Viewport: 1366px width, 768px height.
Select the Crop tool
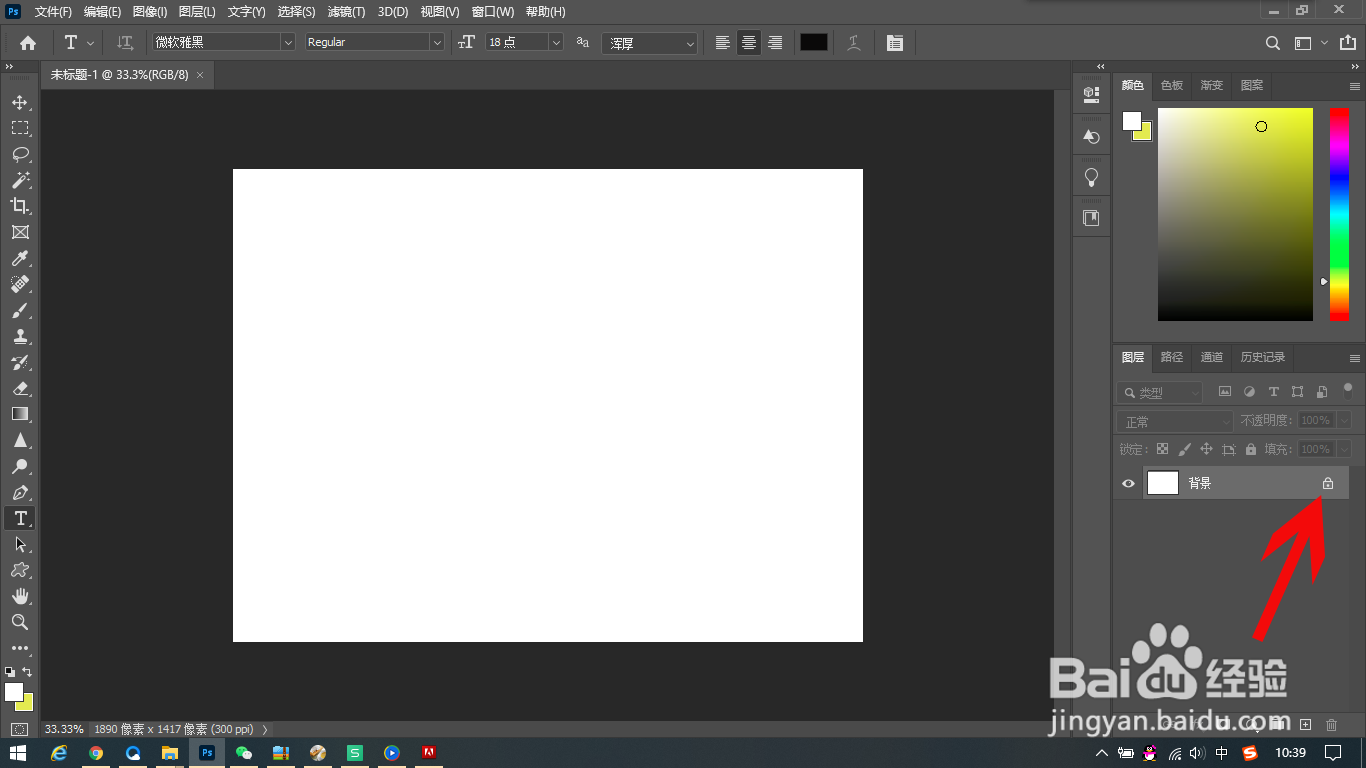(20, 206)
